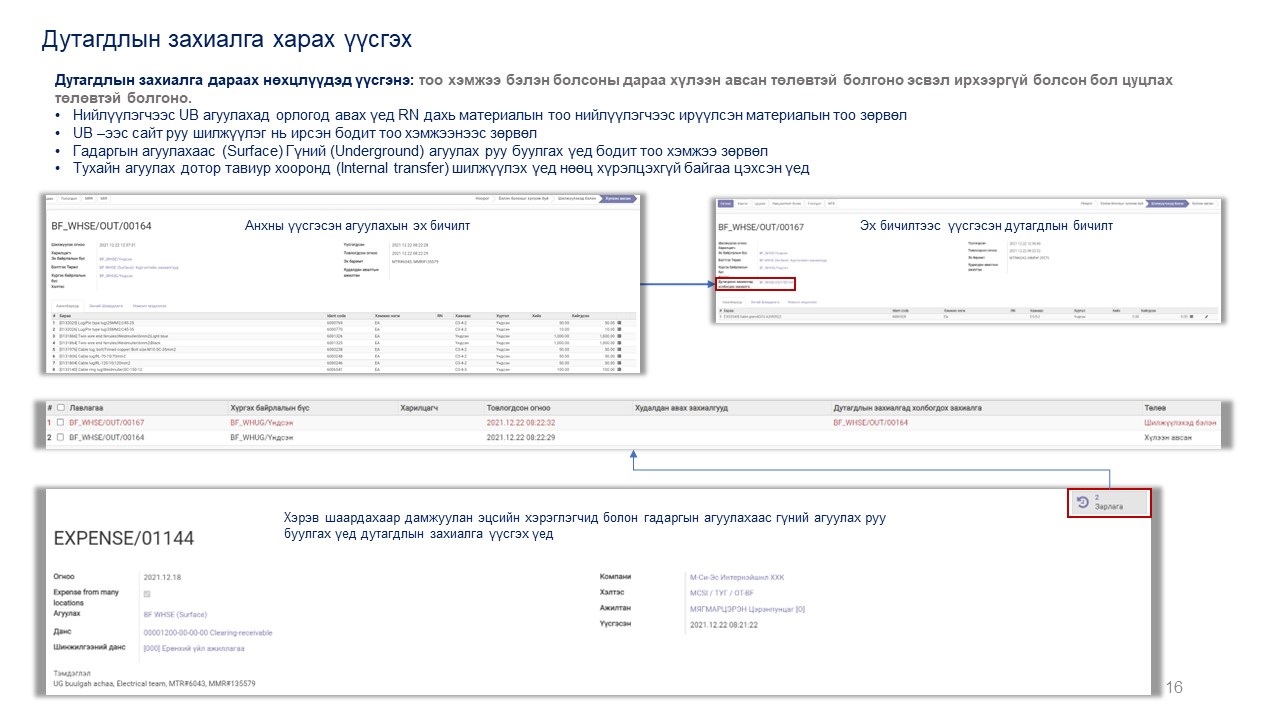Click the created timestamp 2021.12.22 08:21:22

(x=724, y=624)
